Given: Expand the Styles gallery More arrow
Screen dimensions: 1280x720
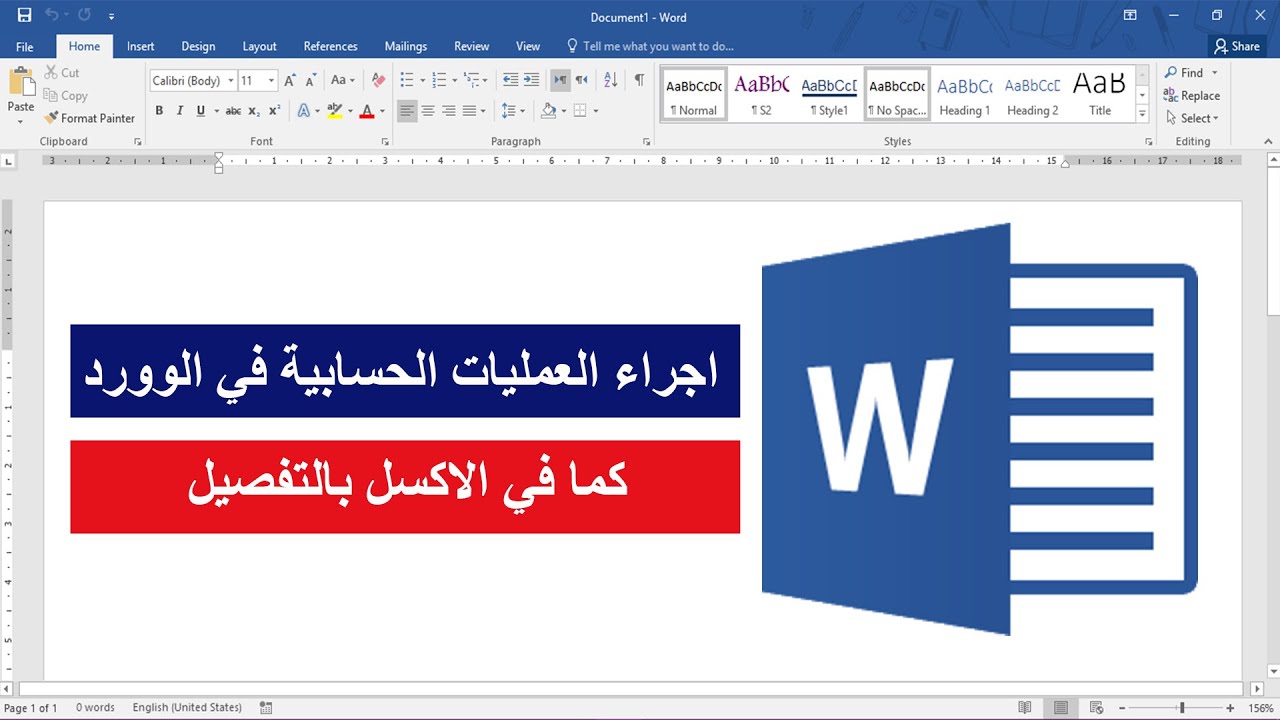Looking at the screenshot, I should click(1142, 115).
